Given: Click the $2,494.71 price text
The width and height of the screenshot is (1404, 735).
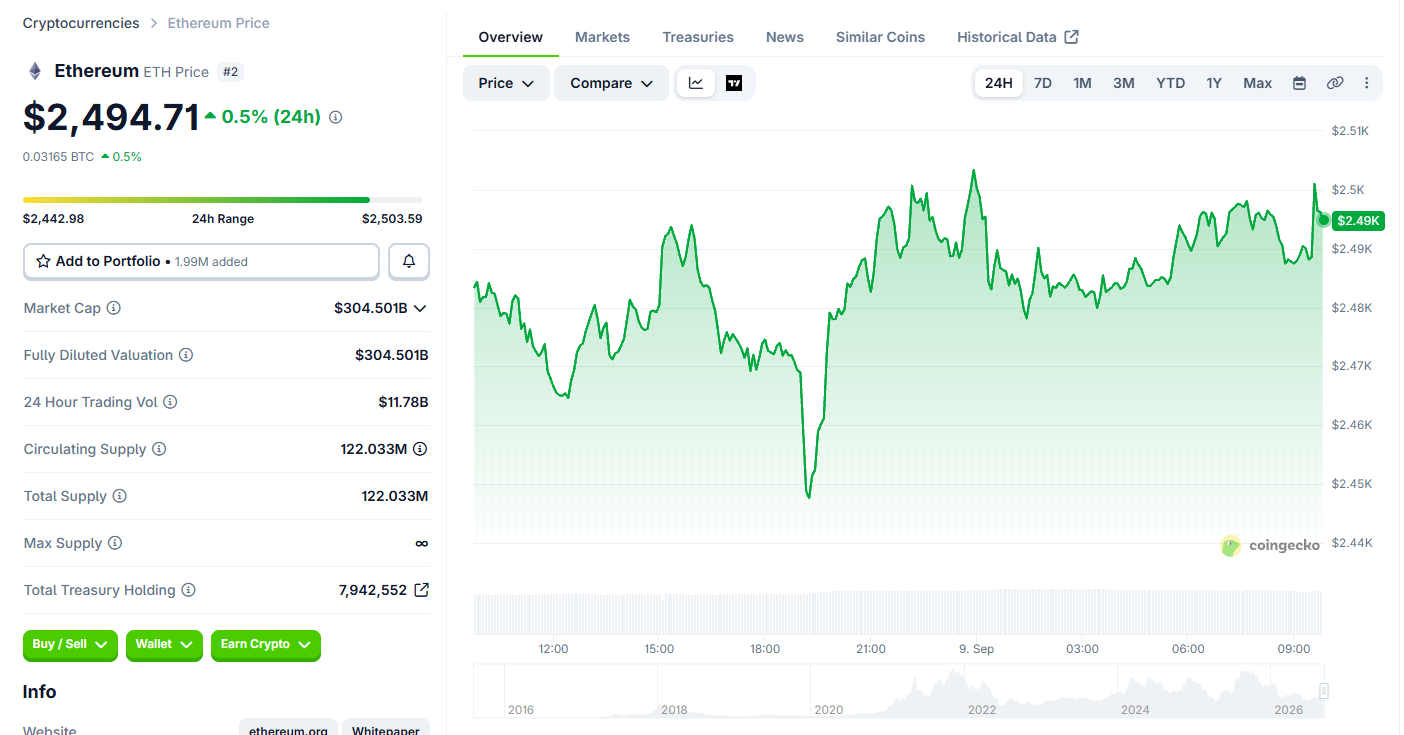Looking at the screenshot, I should [112, 117].
